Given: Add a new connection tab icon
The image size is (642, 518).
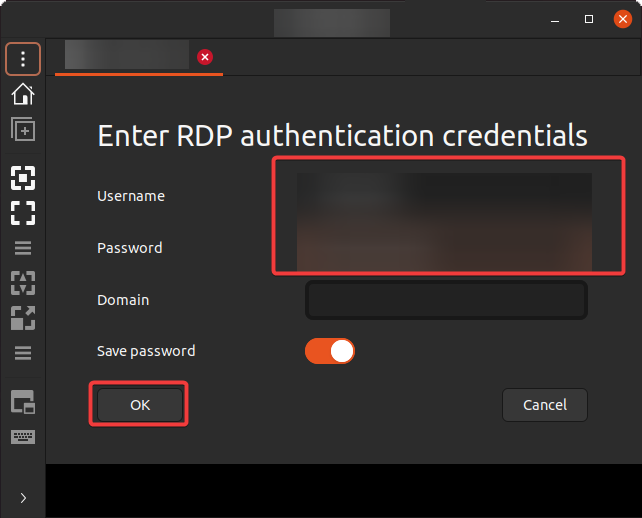Looking at the screenshot, I should click(x=23, y=129).
